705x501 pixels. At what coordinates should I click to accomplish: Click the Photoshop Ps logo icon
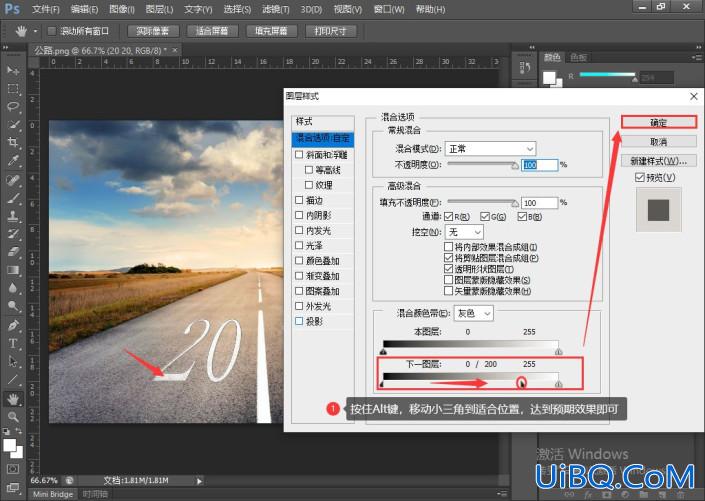(x=12, y=9)
